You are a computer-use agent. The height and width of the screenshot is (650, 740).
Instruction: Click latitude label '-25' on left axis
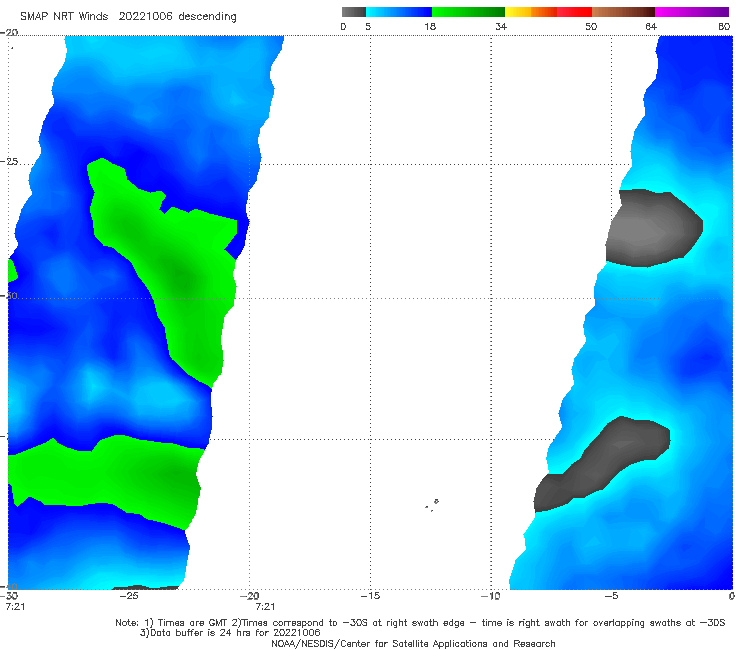coord(9,162)
